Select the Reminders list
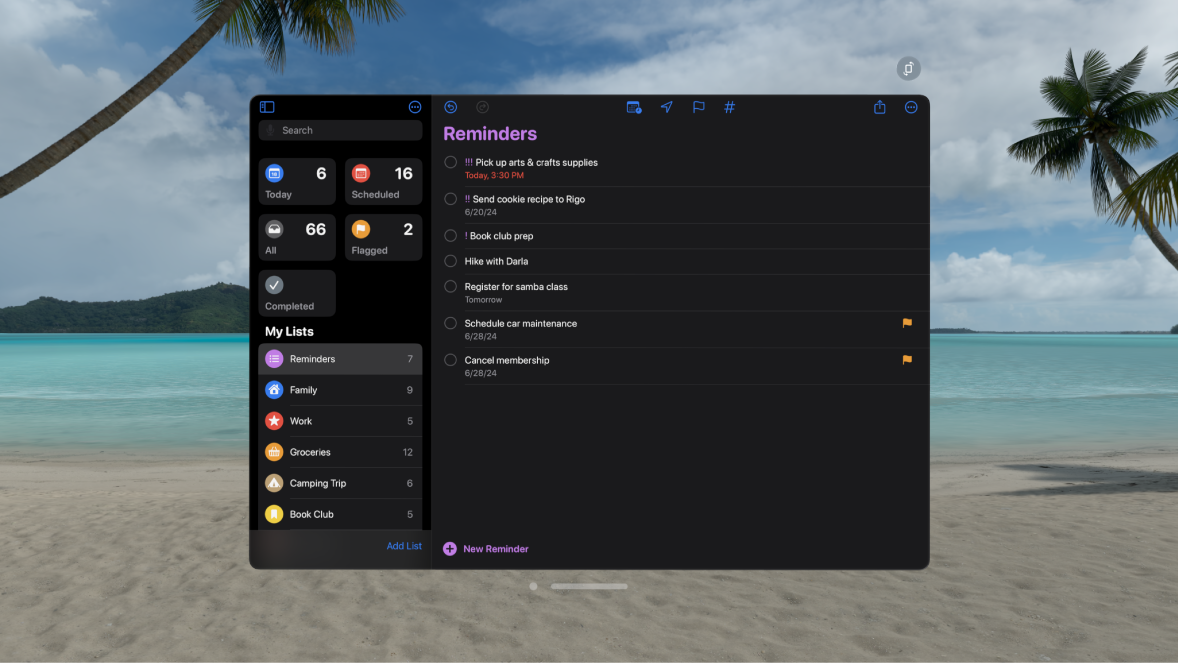 pos(340,359)
